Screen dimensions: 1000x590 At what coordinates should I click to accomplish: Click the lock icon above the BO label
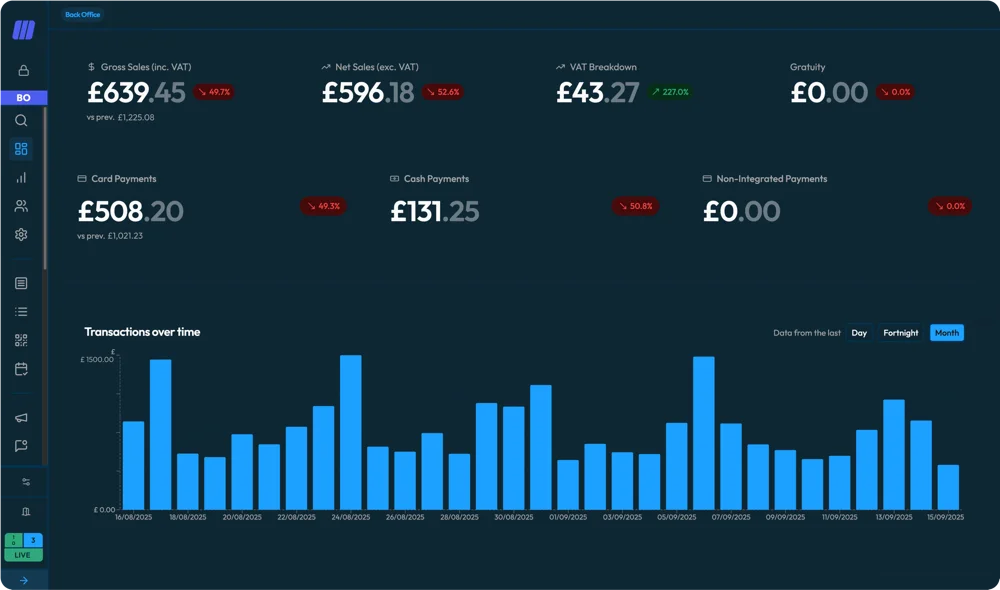pos(22,70)
